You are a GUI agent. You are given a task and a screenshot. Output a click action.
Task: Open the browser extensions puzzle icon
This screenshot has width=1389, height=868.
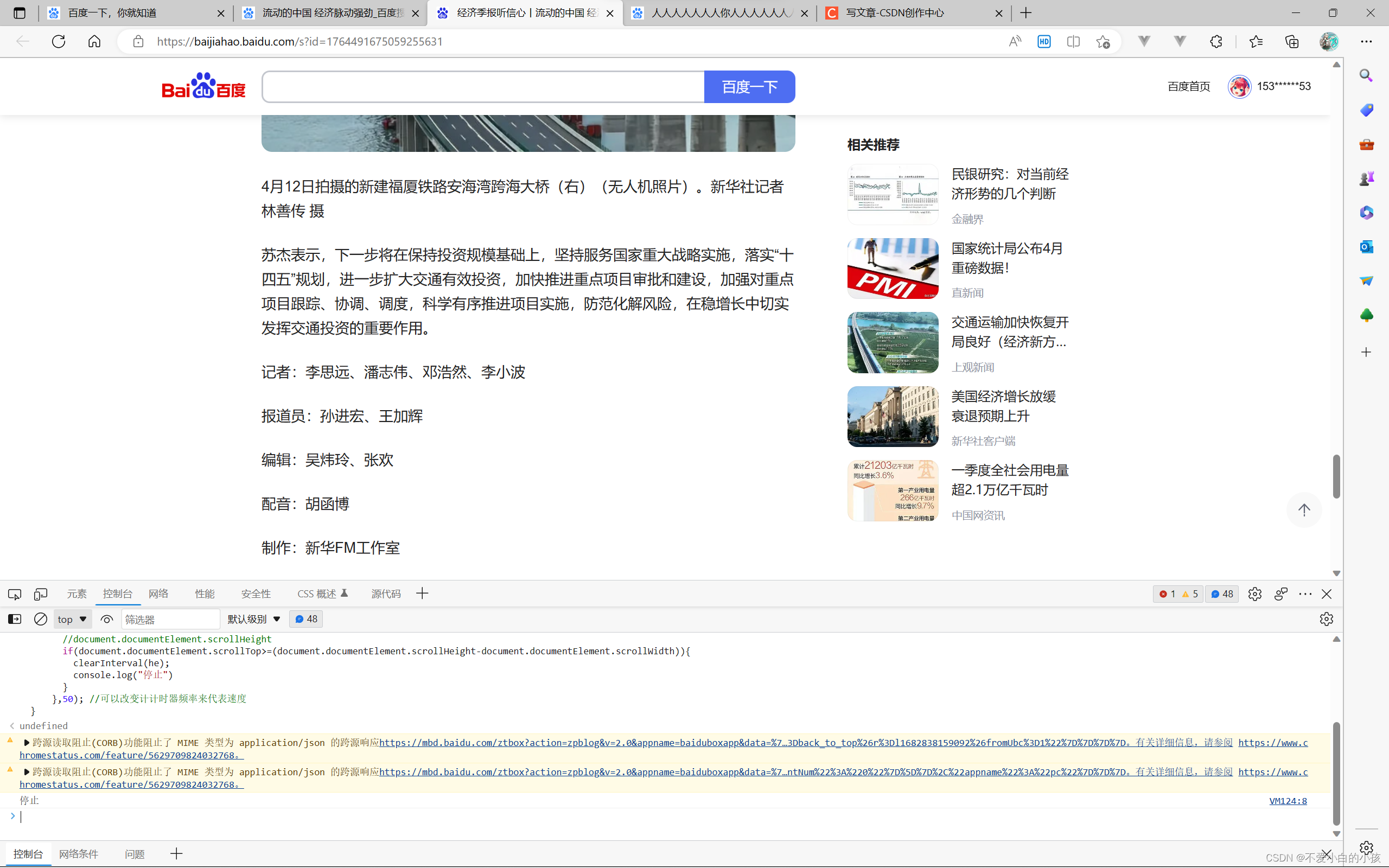click(x=1216, y=41)
